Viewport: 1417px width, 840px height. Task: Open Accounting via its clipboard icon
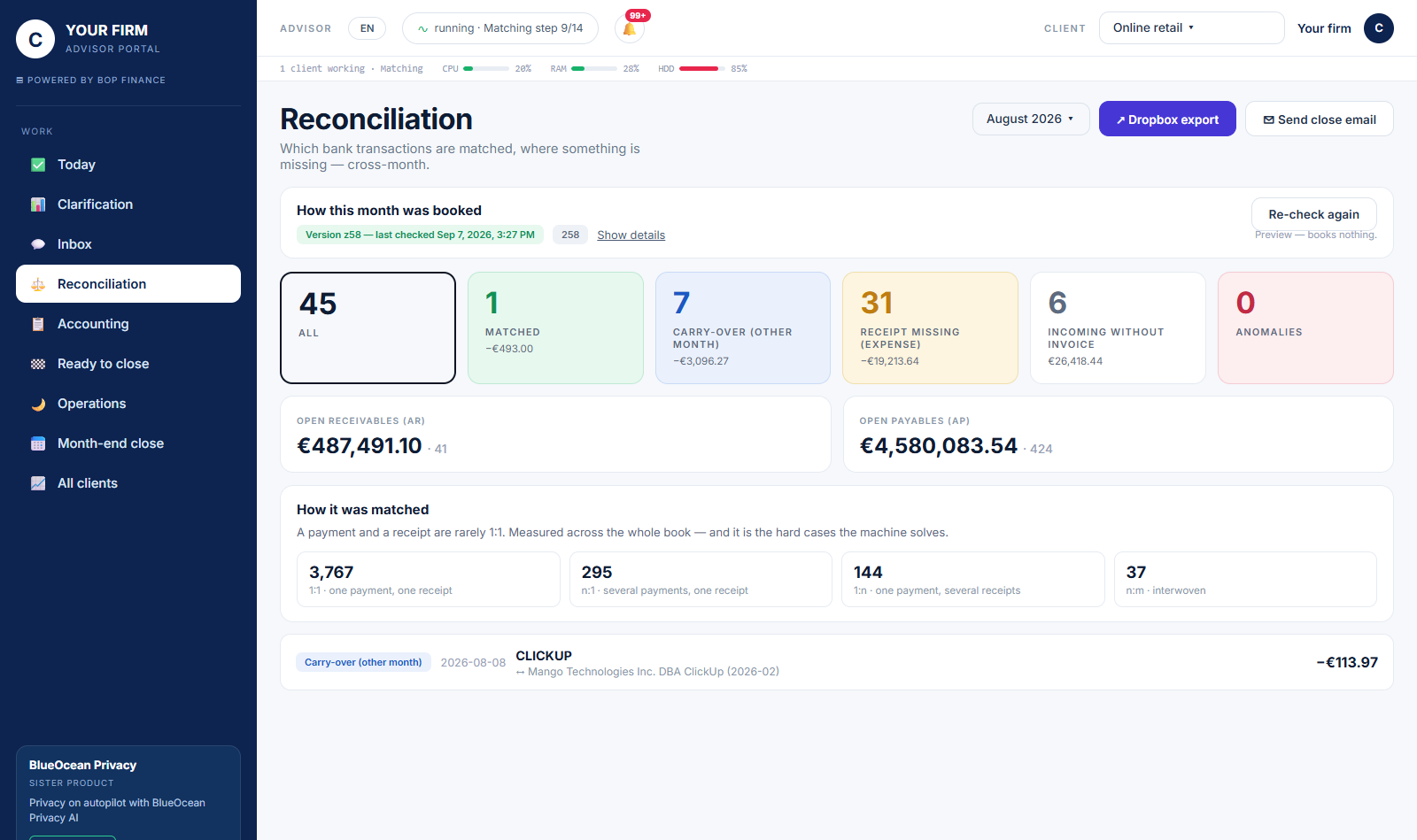tap(38, 324)
